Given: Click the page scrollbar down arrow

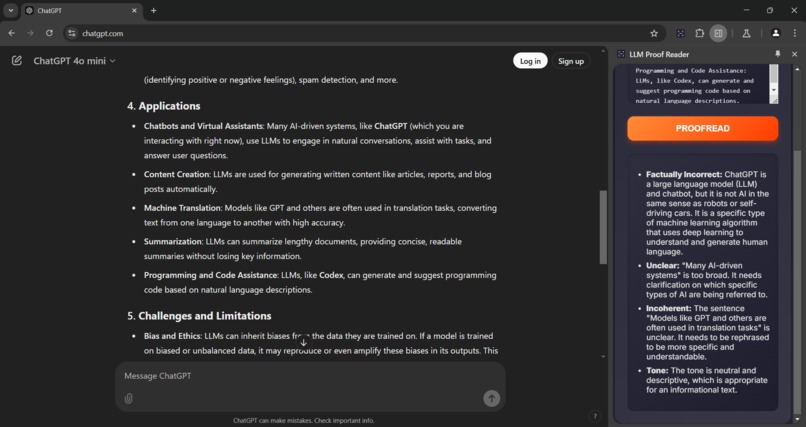Looking at the screenshot, I should 603,356.
